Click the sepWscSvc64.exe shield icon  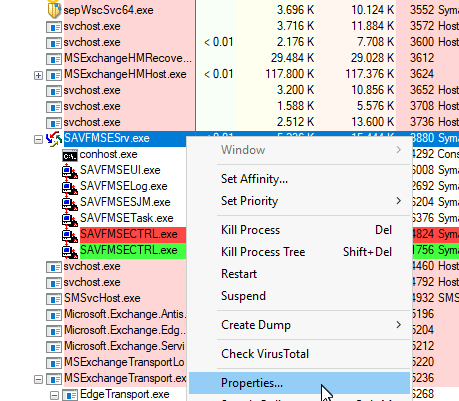point(53,9)
